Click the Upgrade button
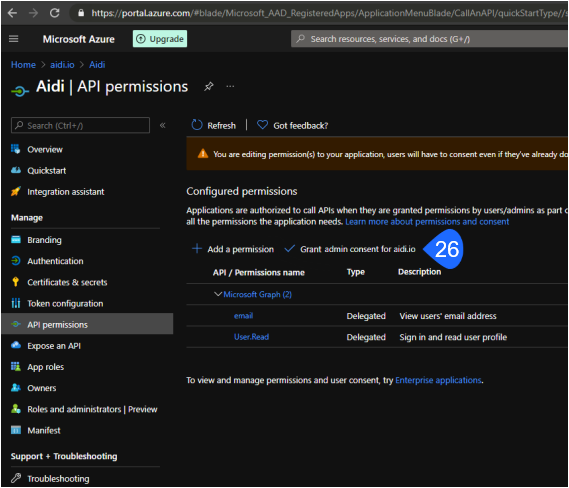 coord(160,39)
